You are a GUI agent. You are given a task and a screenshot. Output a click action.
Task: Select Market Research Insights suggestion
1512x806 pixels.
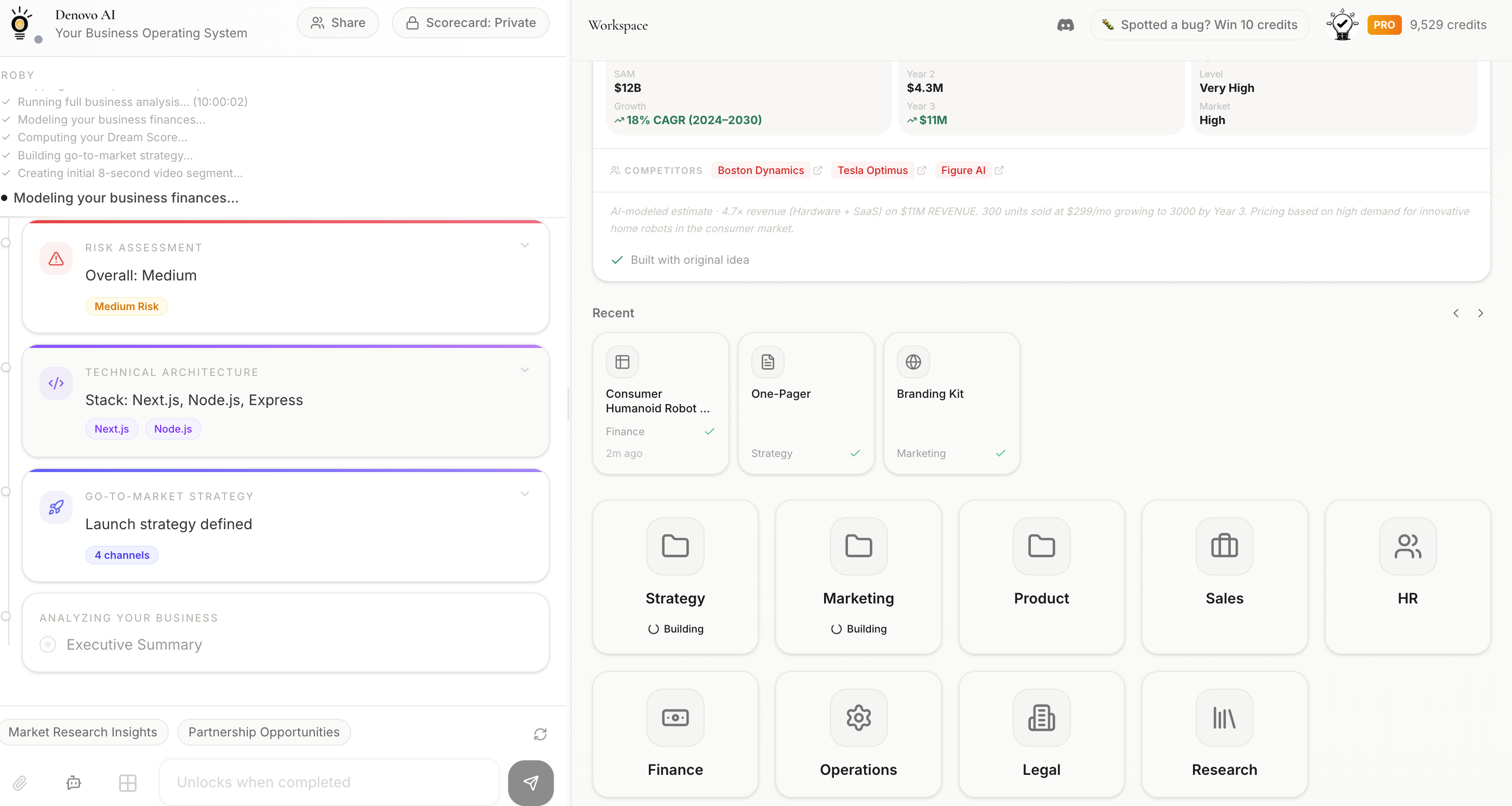[x=83, y=732]
